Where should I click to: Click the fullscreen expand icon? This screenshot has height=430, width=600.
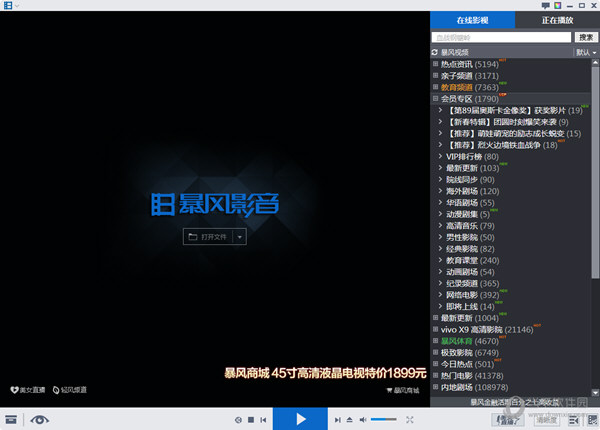pos(409,420)
